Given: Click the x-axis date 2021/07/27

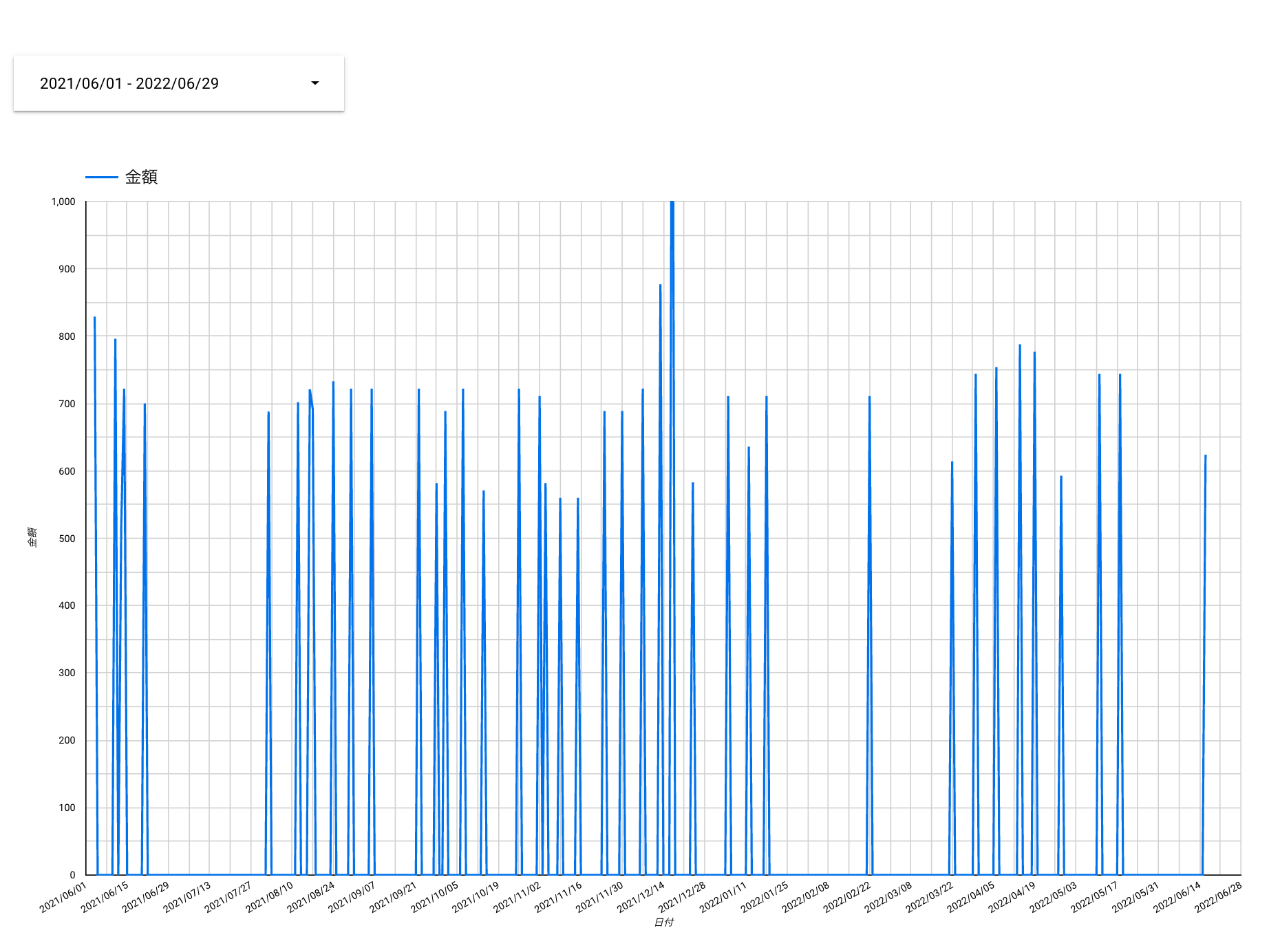Looking at the screenshot, I should click(228, 897).
